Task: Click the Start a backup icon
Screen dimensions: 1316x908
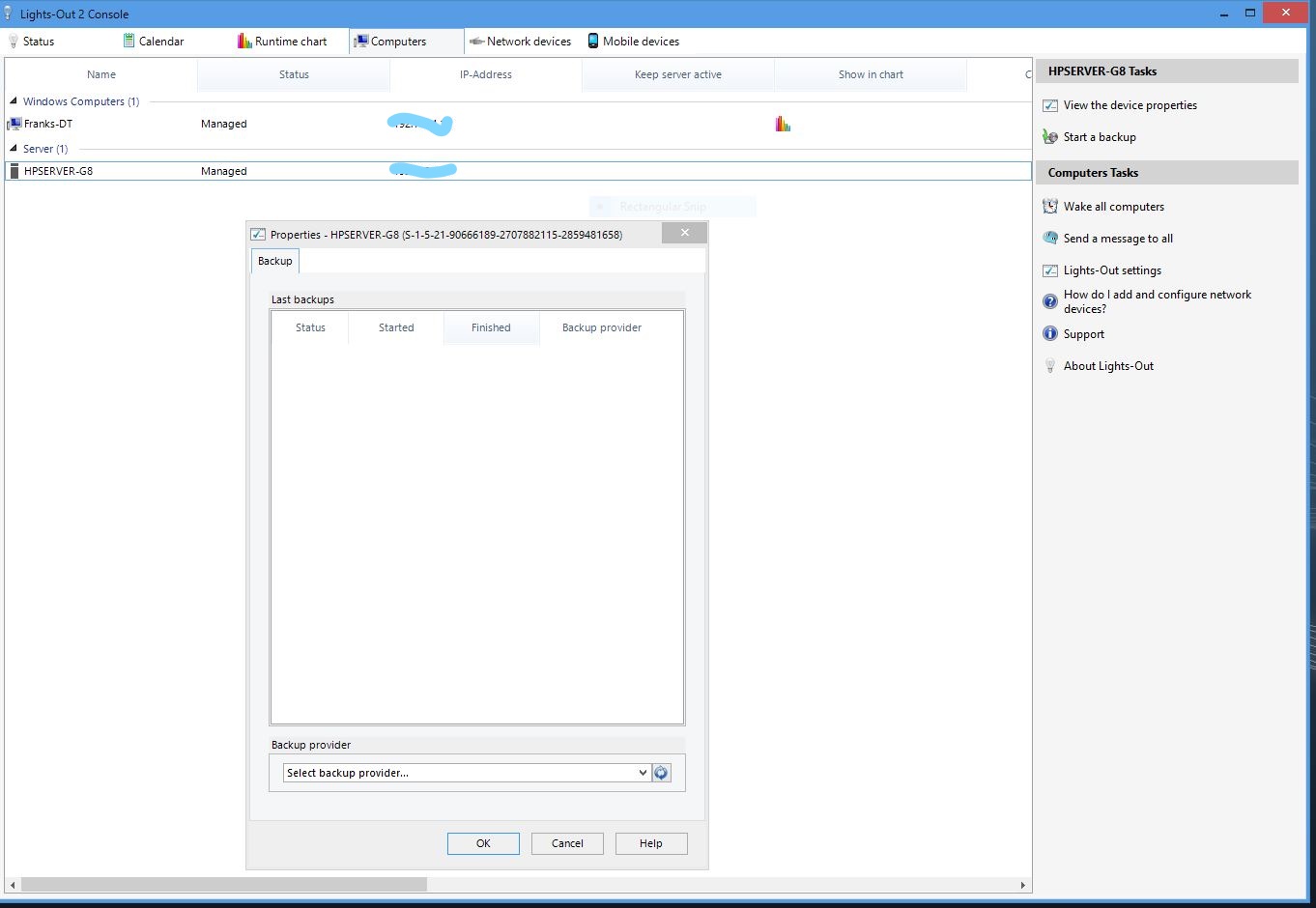Action: pos(1050,137)
